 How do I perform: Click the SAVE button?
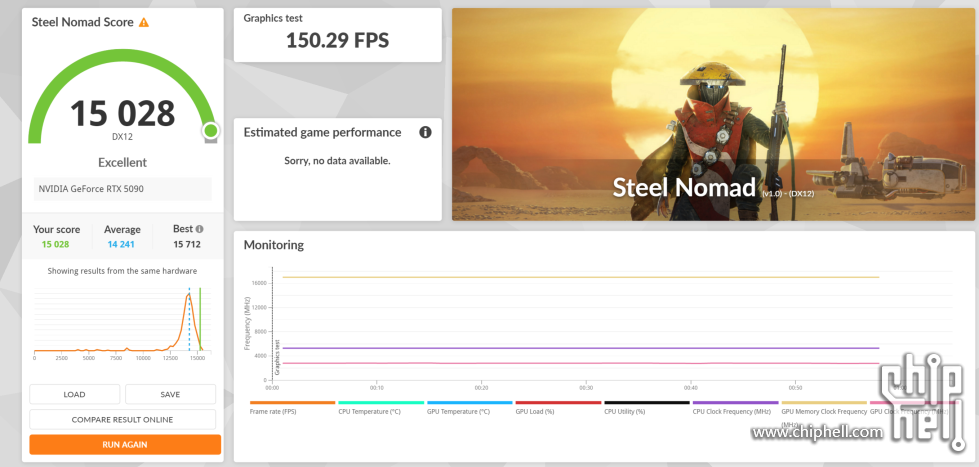tap(170, 395)
